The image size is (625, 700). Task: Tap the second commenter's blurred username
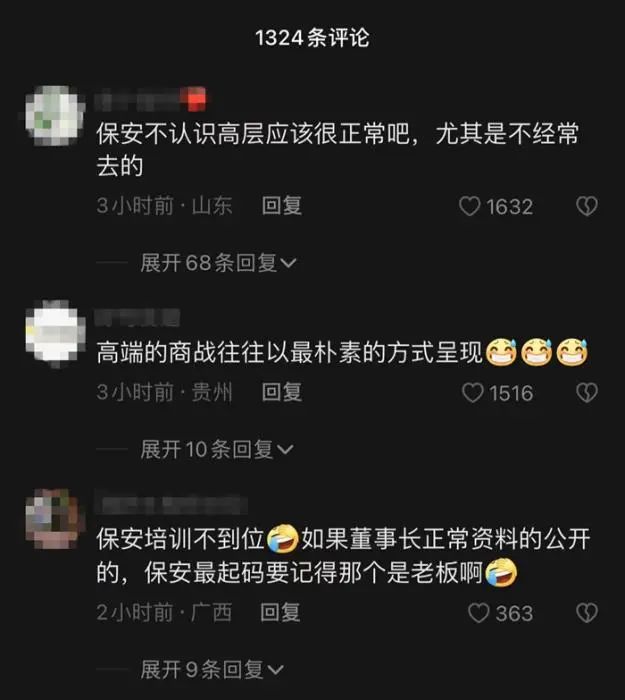(x=138, y=318)
